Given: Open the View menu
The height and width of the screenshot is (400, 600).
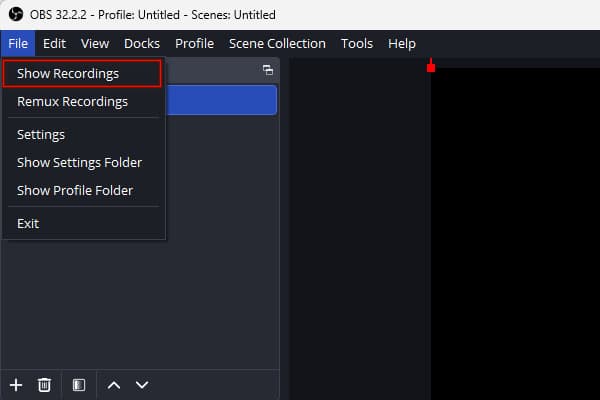Looking at the screenshot, I should coord(95,44).
